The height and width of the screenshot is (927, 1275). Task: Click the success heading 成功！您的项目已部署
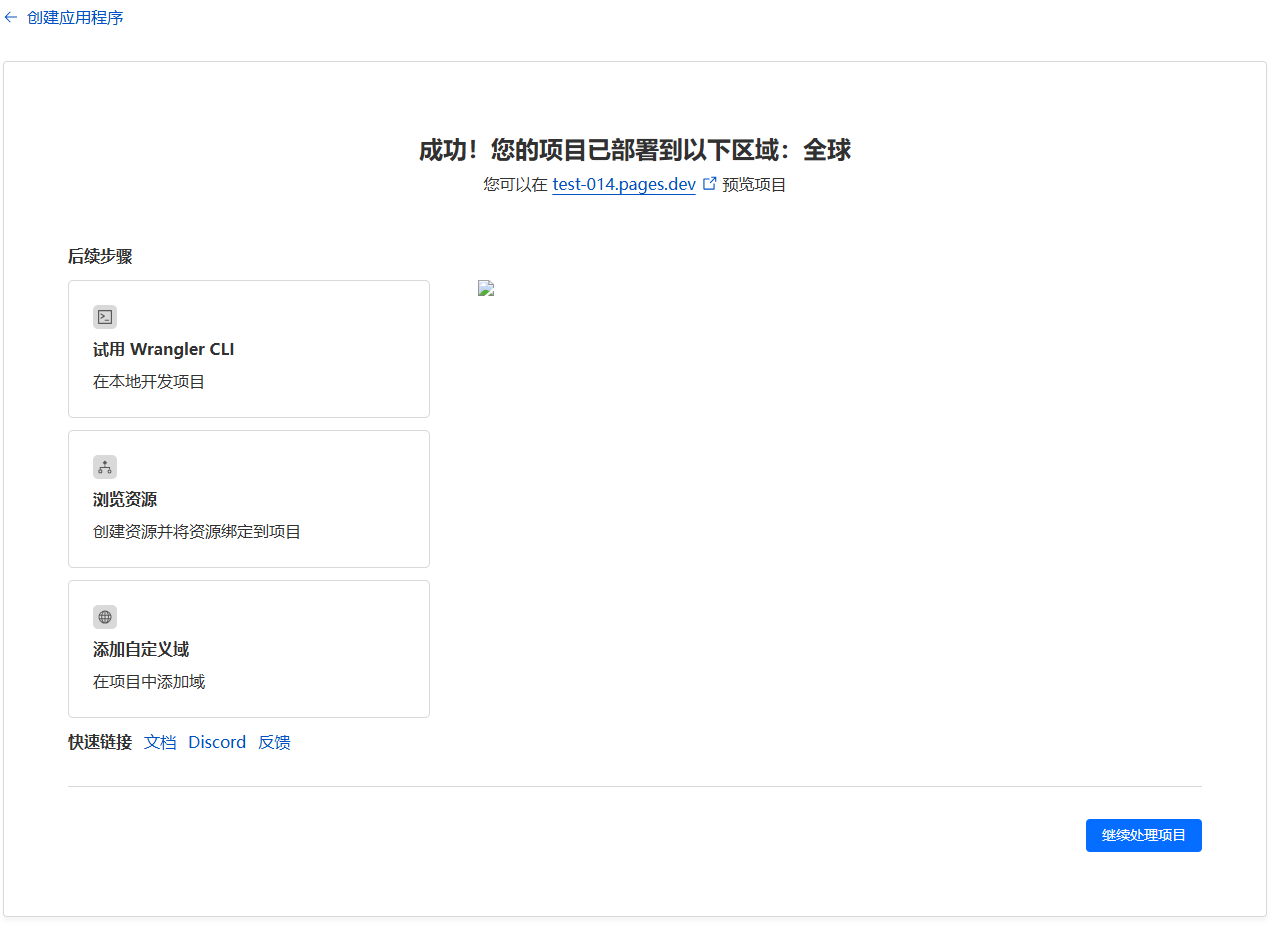[x=635, y=150]
